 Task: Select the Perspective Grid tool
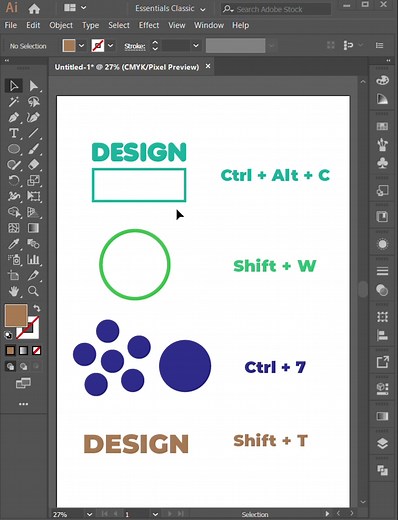pyautogui.click(x=33, y=212)
